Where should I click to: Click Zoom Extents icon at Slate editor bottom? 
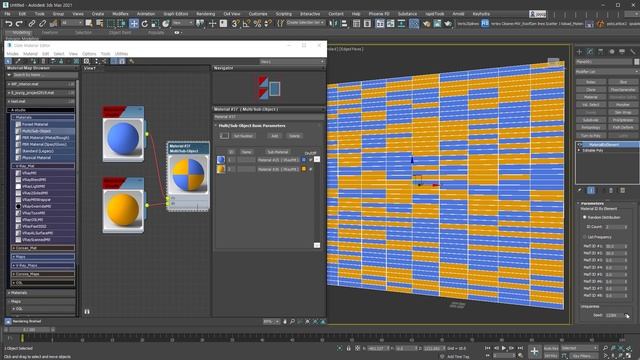coord(307,322)
